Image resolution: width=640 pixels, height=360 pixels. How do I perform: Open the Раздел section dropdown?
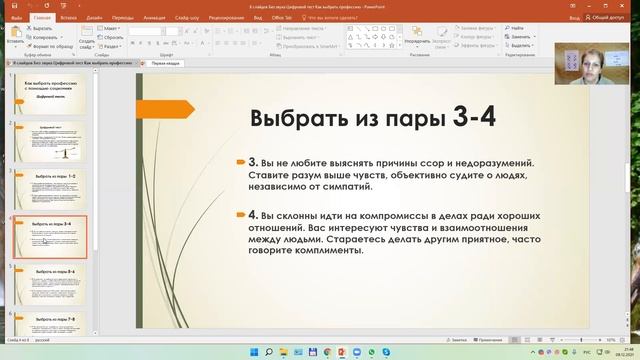point(110,46)
